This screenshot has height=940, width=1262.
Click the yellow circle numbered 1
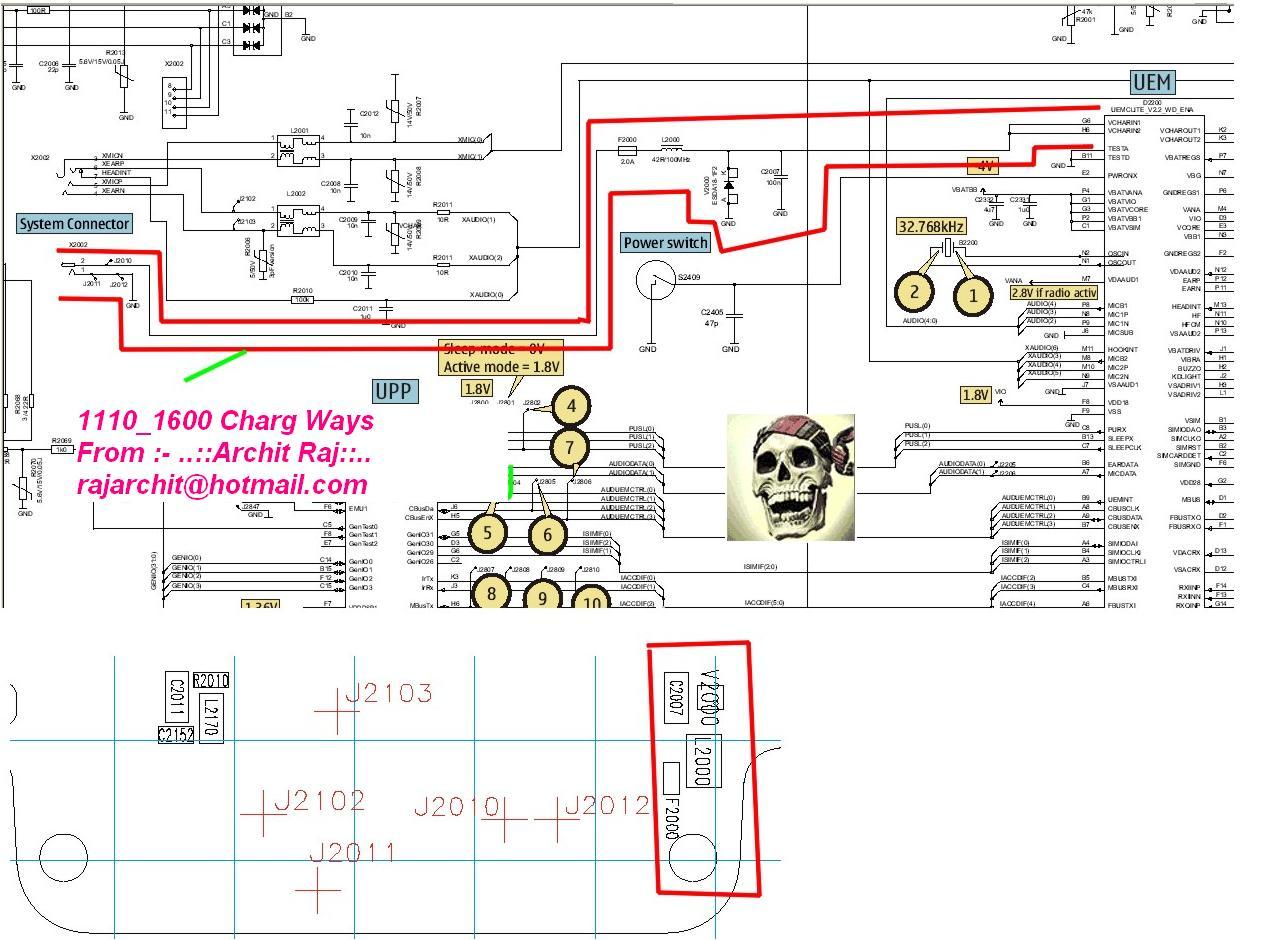972,295
